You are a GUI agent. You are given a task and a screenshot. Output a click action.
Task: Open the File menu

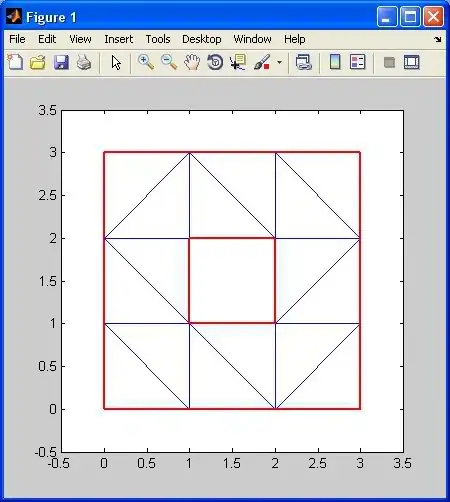tap(17, 39)
